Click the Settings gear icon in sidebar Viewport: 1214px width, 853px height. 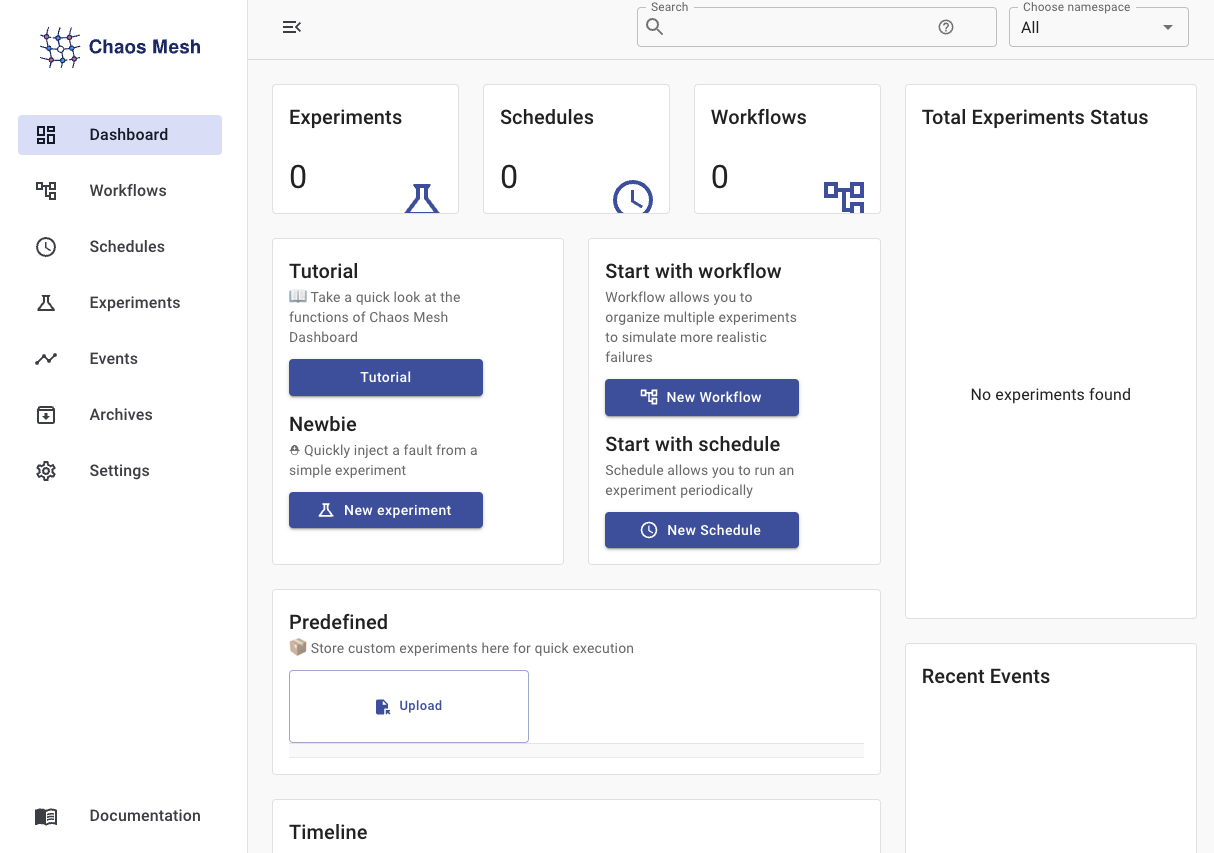point(46,471)
